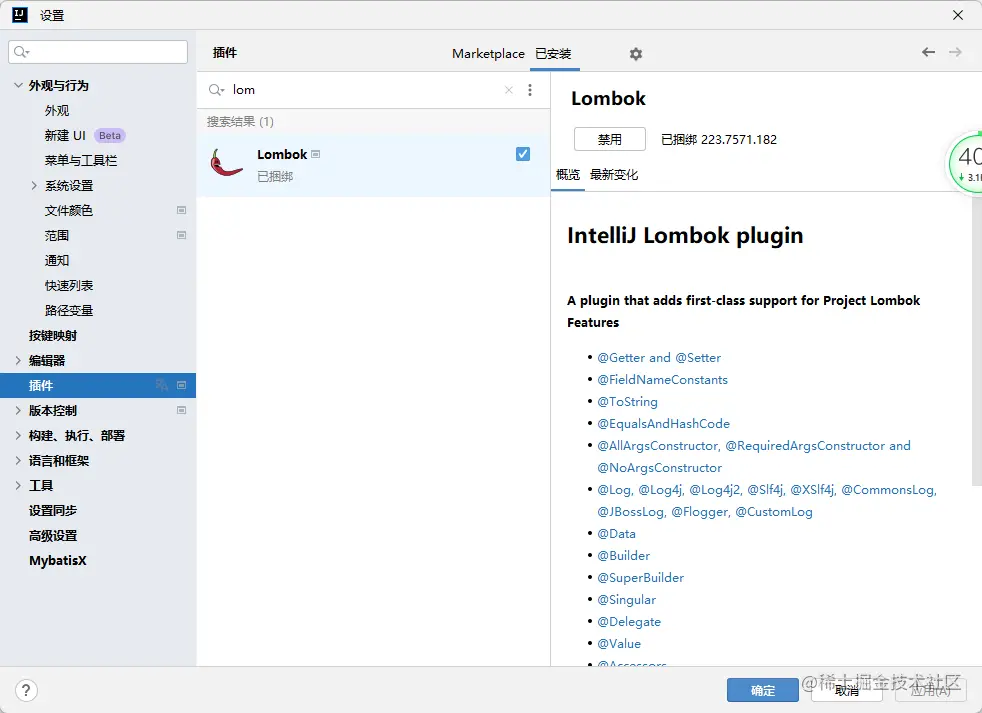Navigate forward with the right arrow
982x713 pixels.
[x=955, y=52]
